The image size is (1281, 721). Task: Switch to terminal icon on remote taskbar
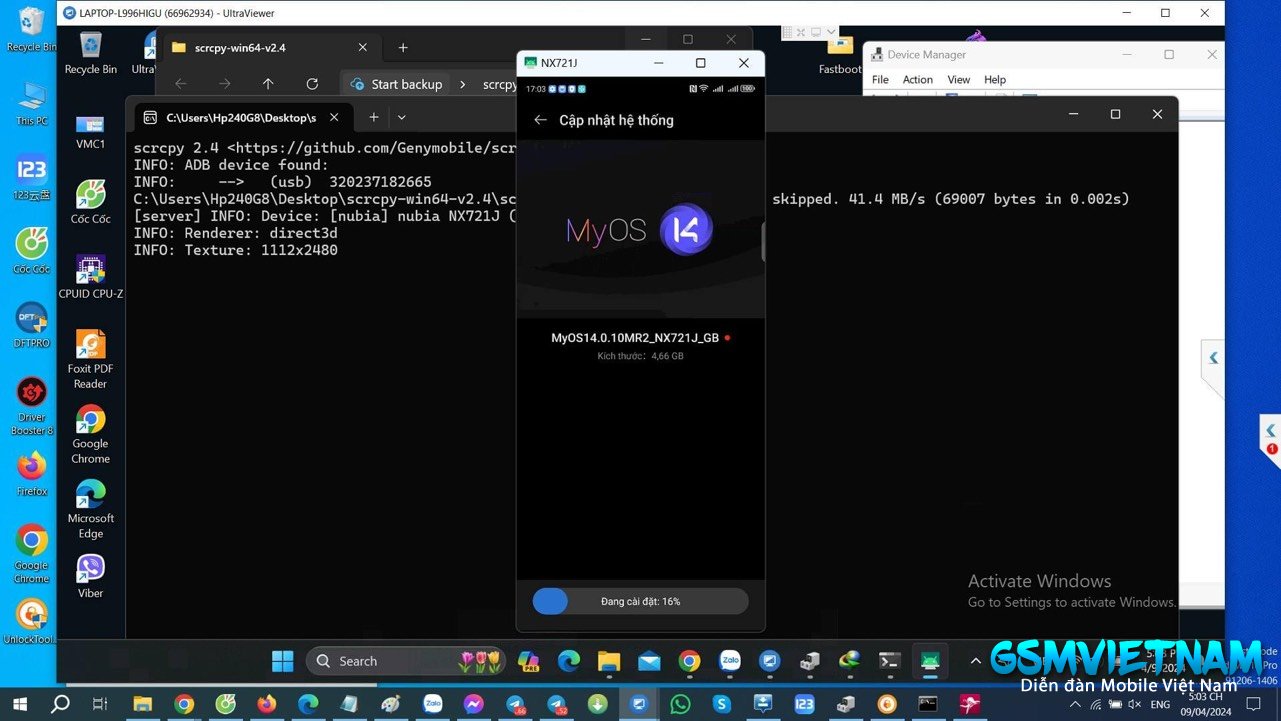click(x=889, y=661)
